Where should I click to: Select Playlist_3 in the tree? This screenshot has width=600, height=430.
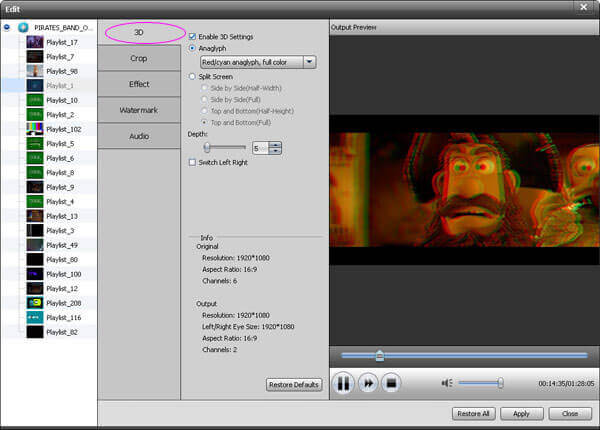point(60,231)
